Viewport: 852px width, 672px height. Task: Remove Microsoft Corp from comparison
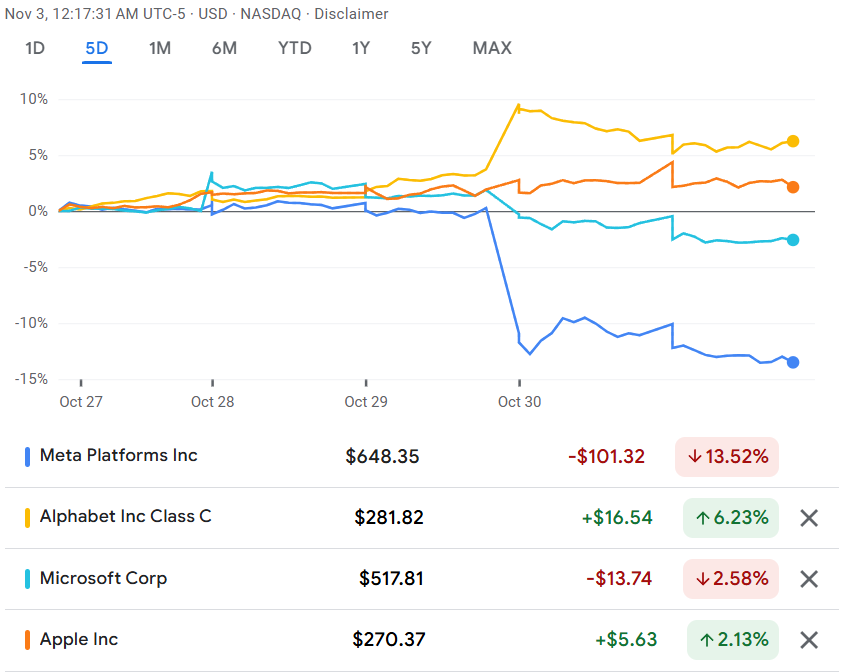(x=809, y=579)
